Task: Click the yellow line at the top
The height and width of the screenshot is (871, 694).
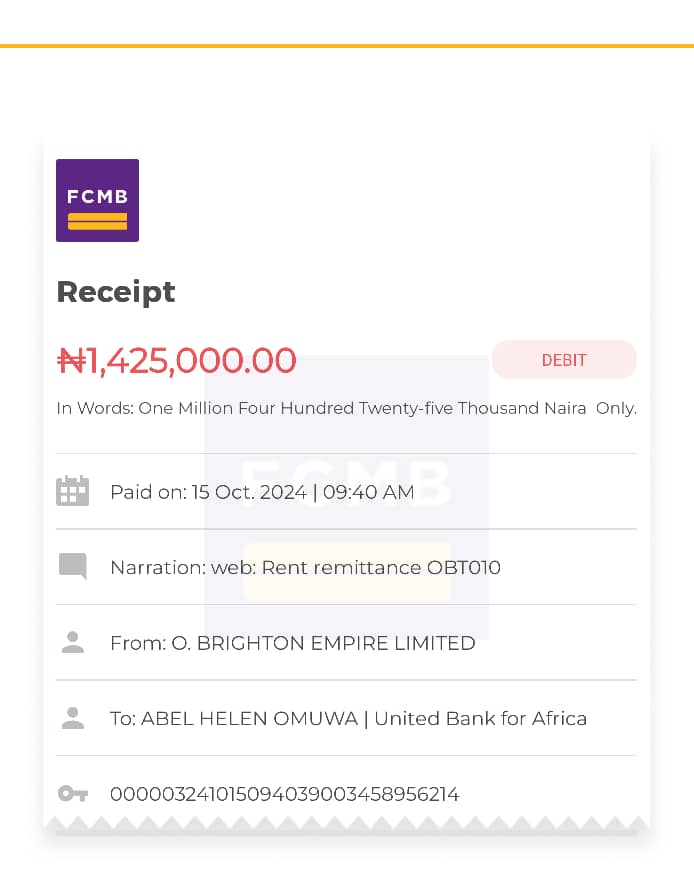Action: [x=347, y=46]
